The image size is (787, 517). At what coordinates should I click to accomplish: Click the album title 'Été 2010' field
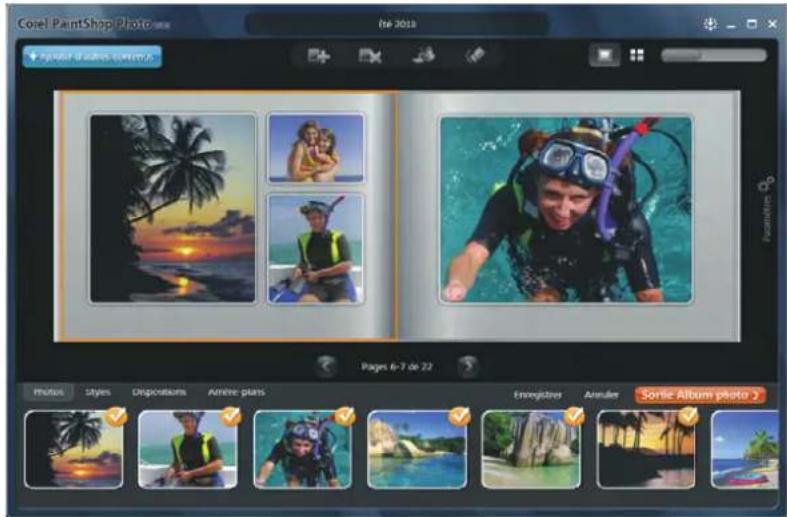point(397,24)
